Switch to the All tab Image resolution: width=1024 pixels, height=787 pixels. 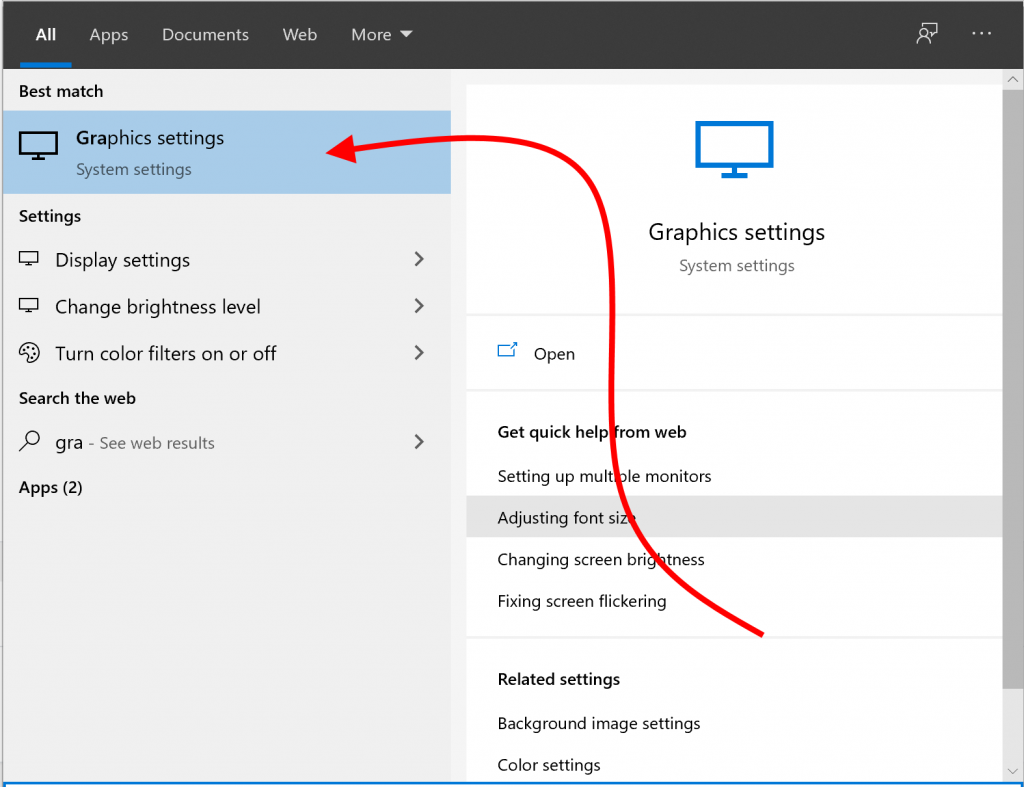pos(45,35)
